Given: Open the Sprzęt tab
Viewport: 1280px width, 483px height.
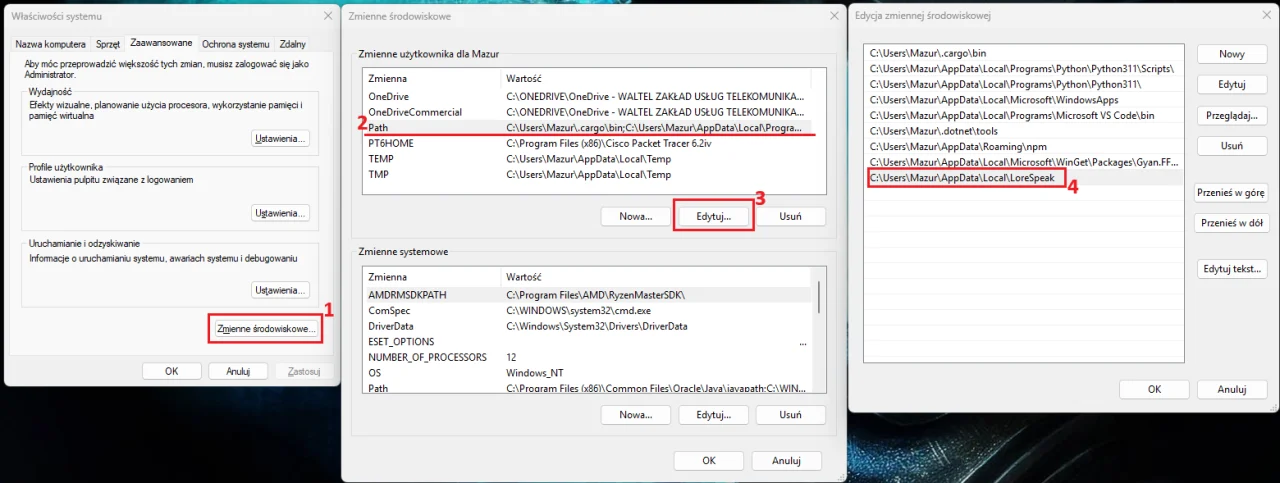Looking at the screenshot, I should (x=108, y=44).
